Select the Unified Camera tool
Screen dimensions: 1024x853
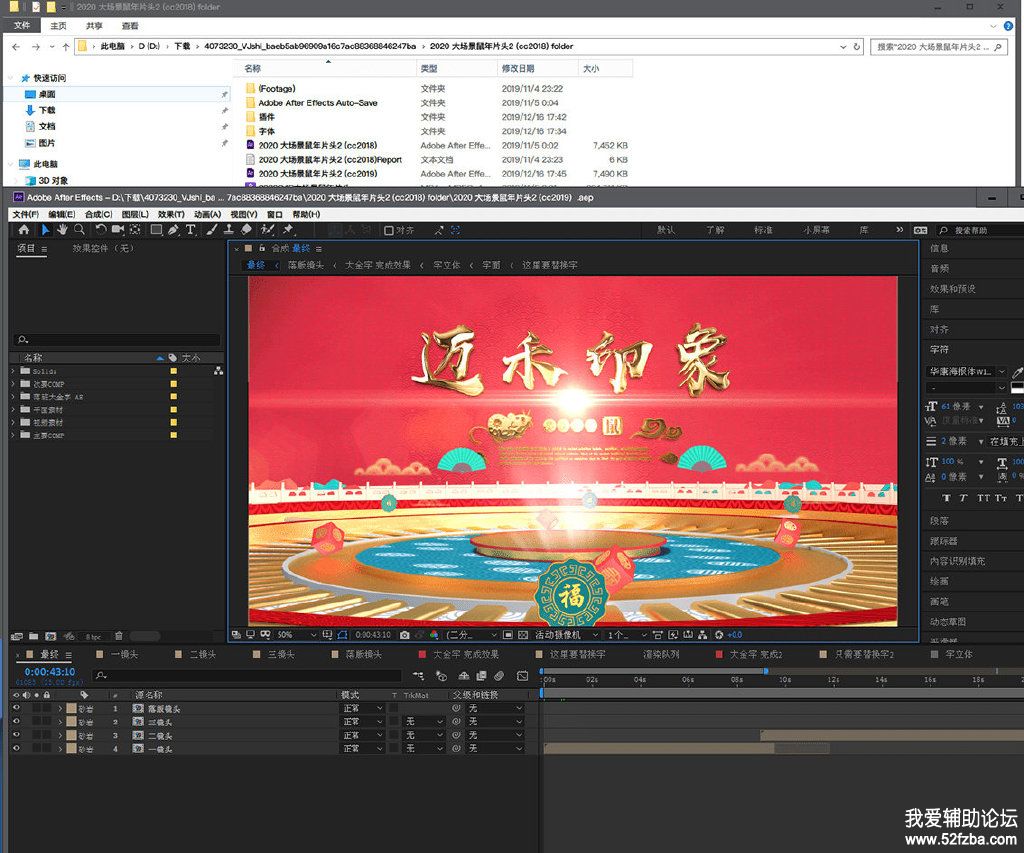tap(118, 229)
